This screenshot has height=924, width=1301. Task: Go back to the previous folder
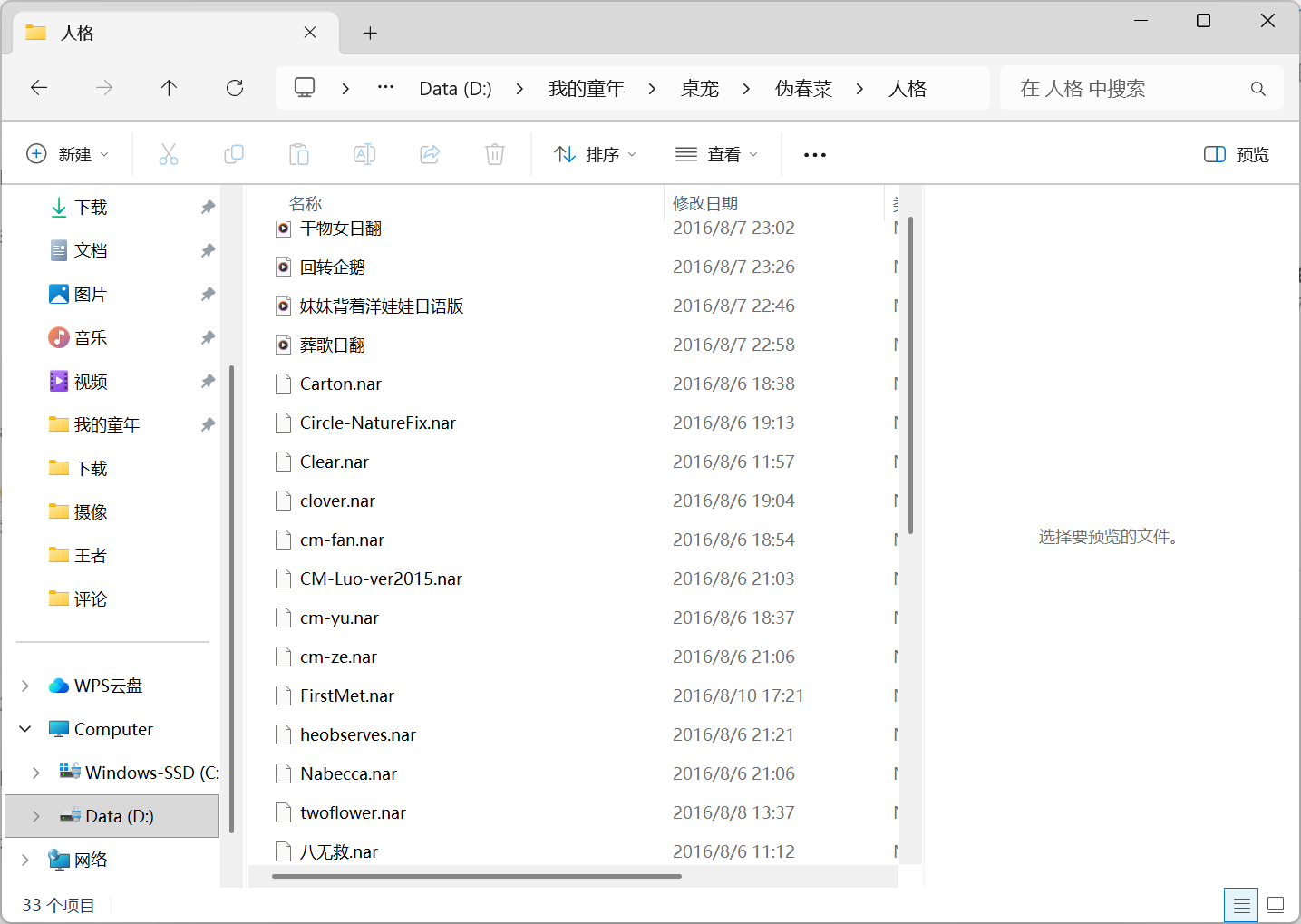pyautogui.click(x=39, y=88)
